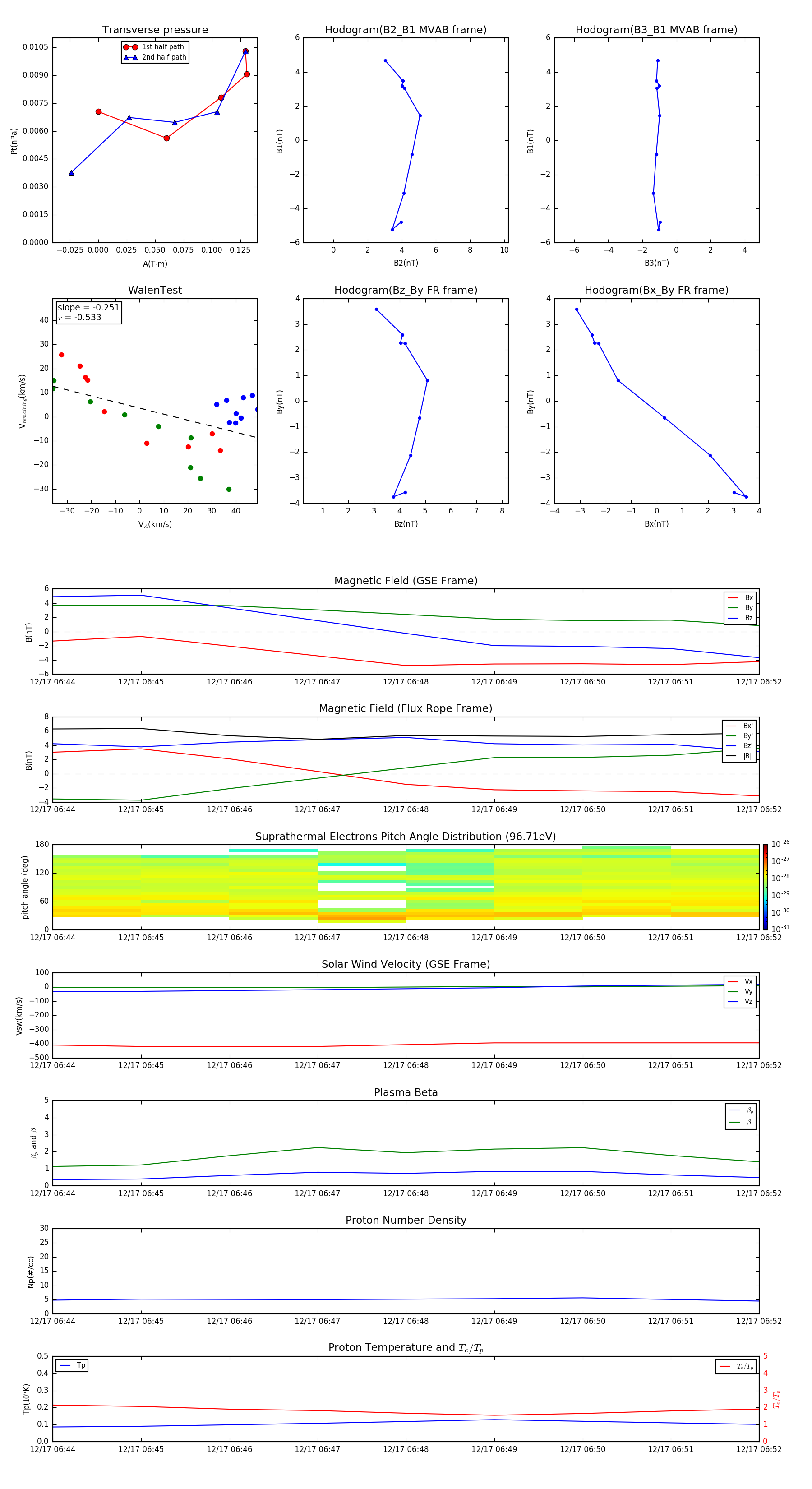
Task: Click 'Vx' legend entry in Solar Wind plot
Action: tap(740, 981)
